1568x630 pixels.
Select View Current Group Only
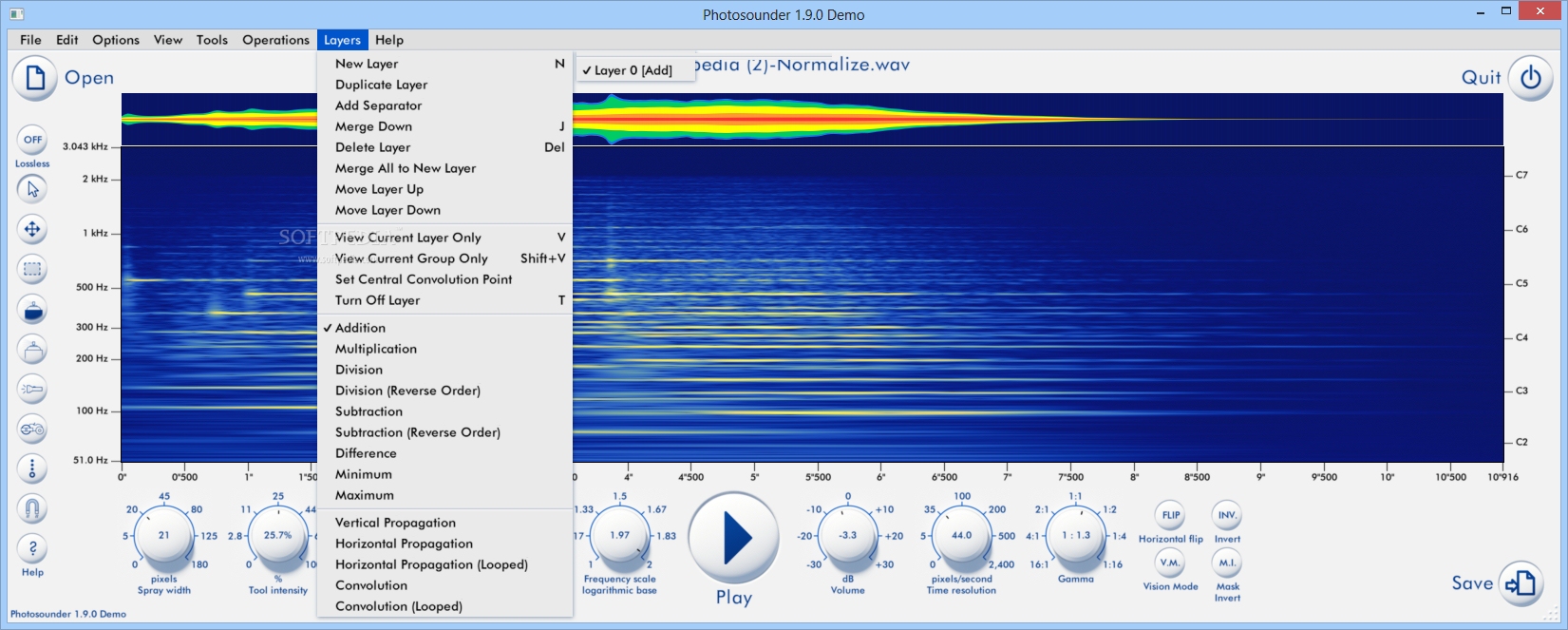coord(444,258)
